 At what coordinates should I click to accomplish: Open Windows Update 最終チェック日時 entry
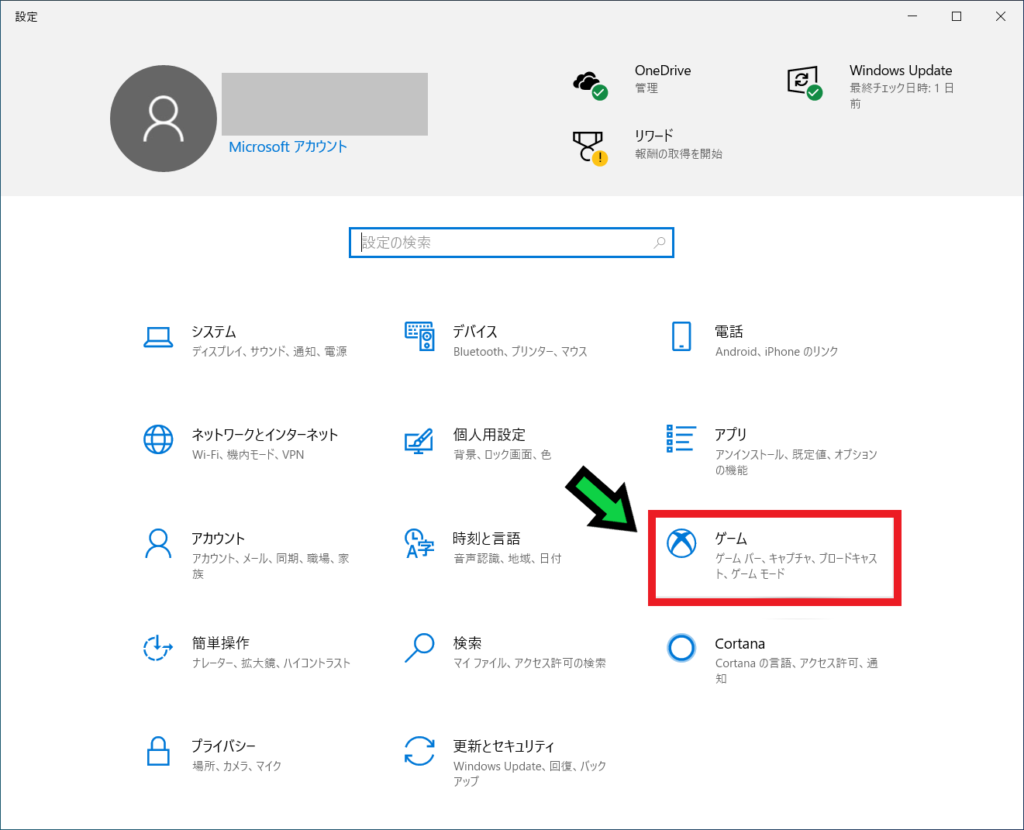pyautogui.click(x=901, y=96)
